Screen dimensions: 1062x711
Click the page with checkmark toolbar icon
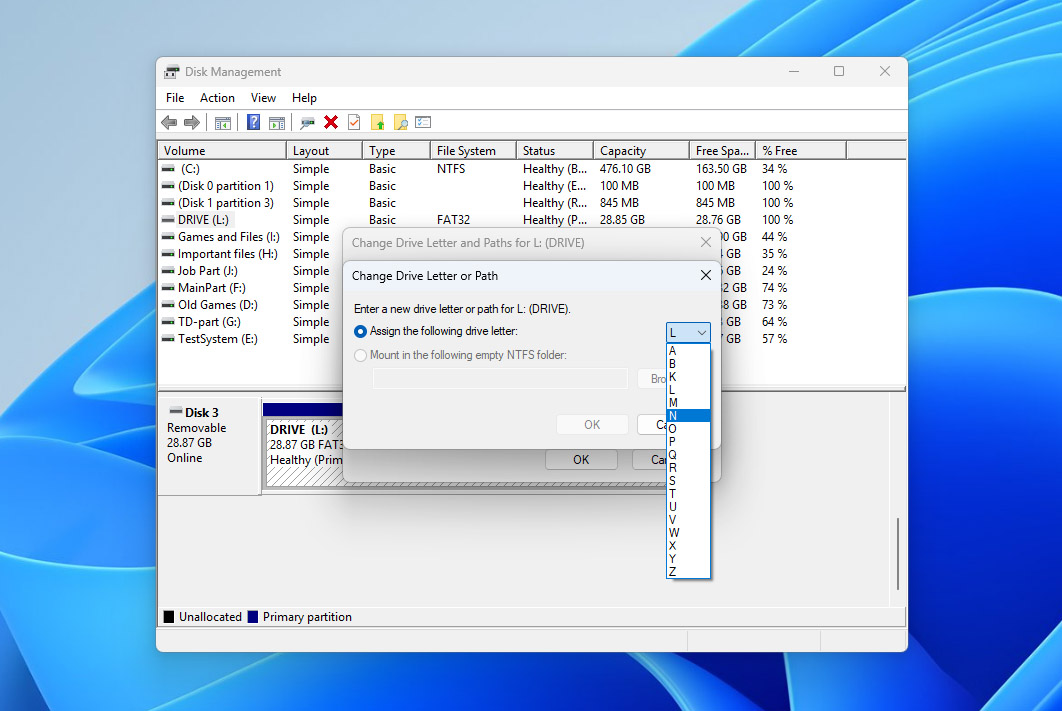point(354,123)
